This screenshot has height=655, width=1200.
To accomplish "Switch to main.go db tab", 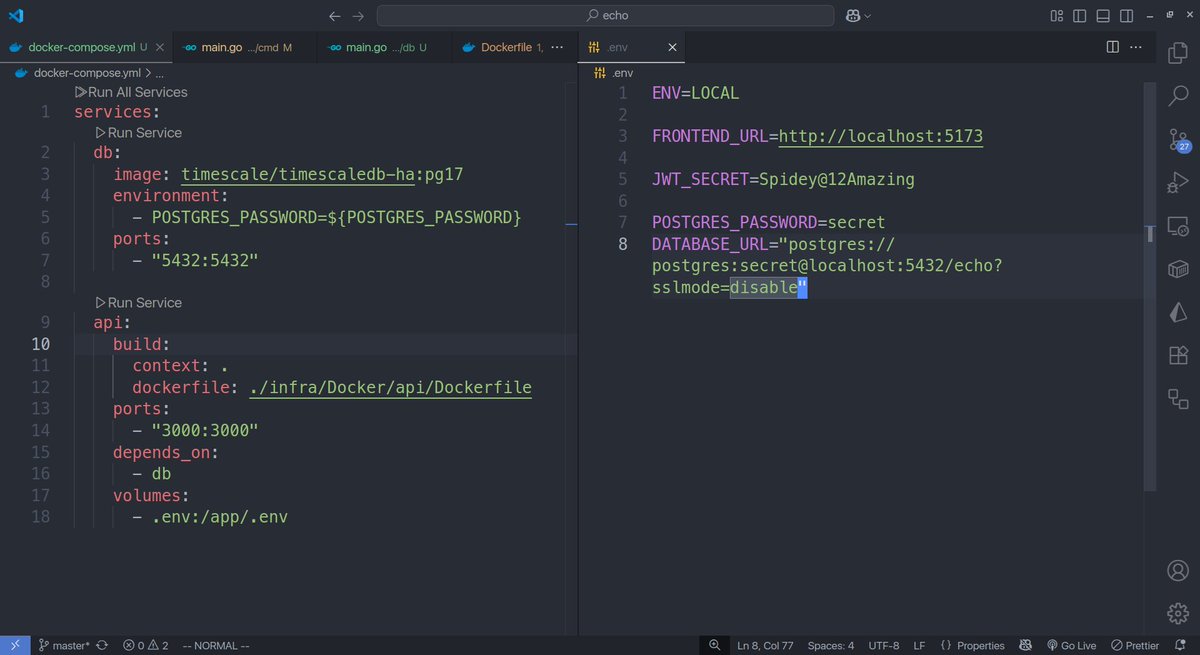I will point(385,47).
